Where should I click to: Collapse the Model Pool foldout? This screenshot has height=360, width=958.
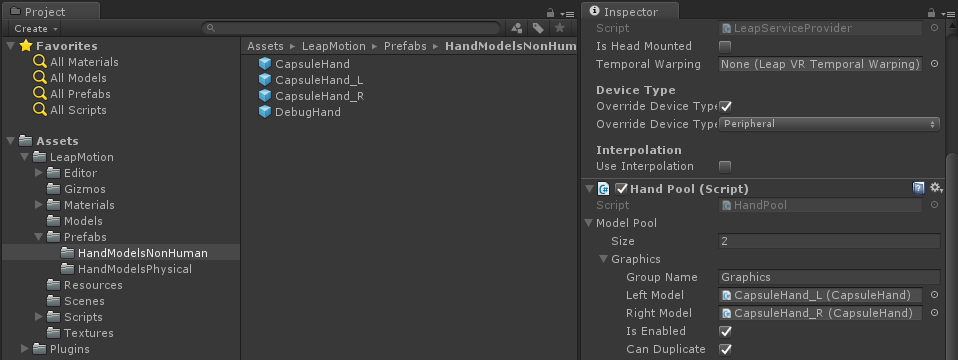pyautogui.click(x=588, y=223)
